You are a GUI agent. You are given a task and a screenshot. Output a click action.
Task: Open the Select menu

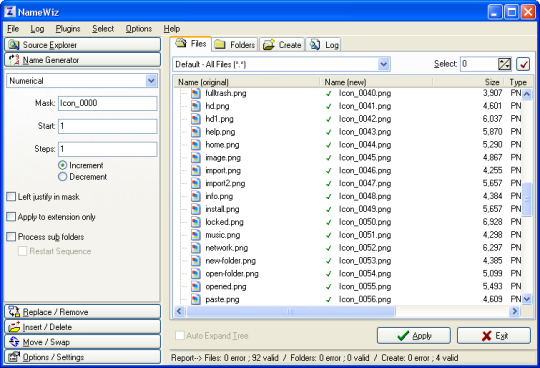pos(103,29)
